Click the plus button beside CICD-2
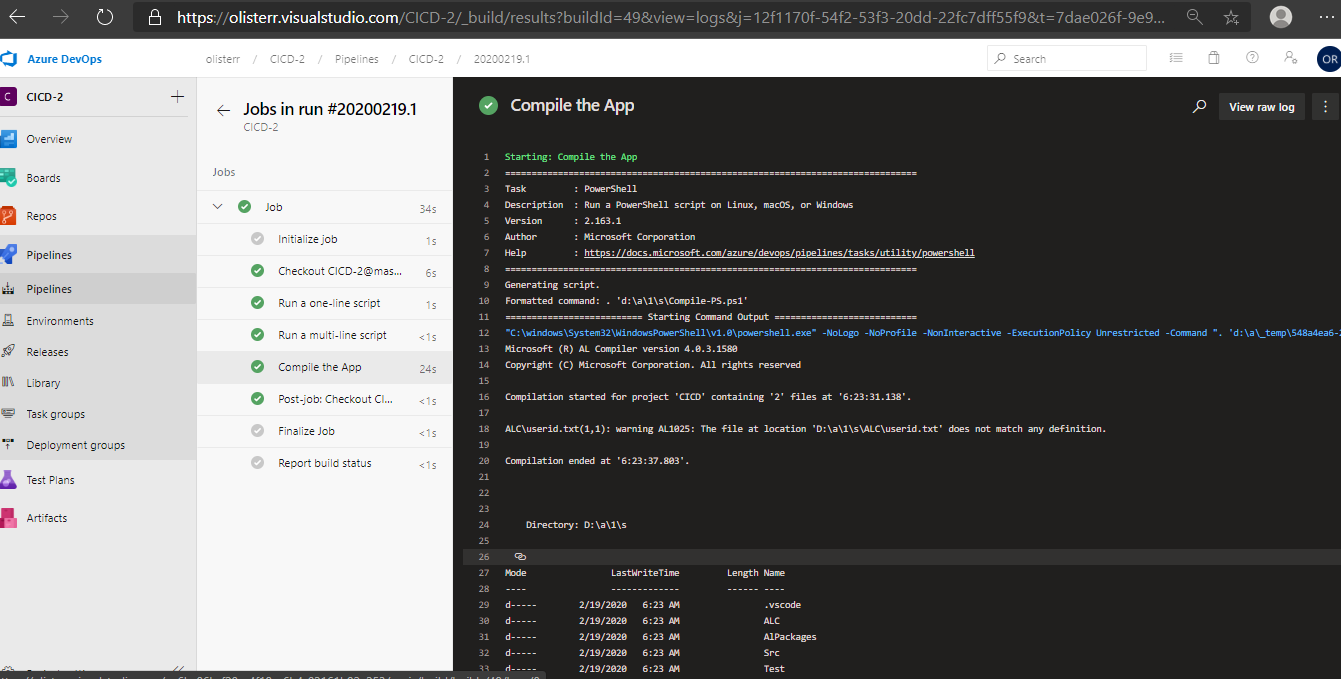The height and width of the screenshot is (679, 1341). click(x=177, y=97)
